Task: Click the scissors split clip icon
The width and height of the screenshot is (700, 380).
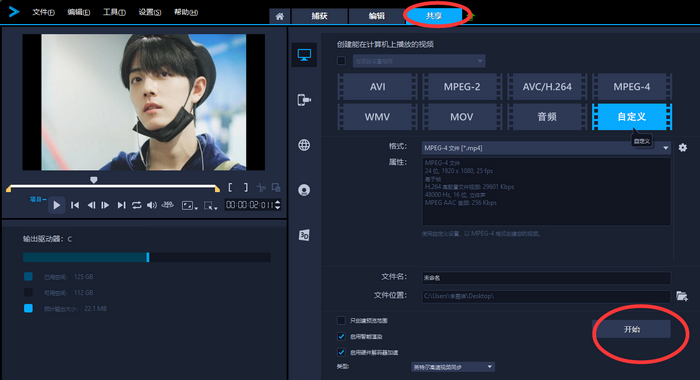Action: [261, 188]
